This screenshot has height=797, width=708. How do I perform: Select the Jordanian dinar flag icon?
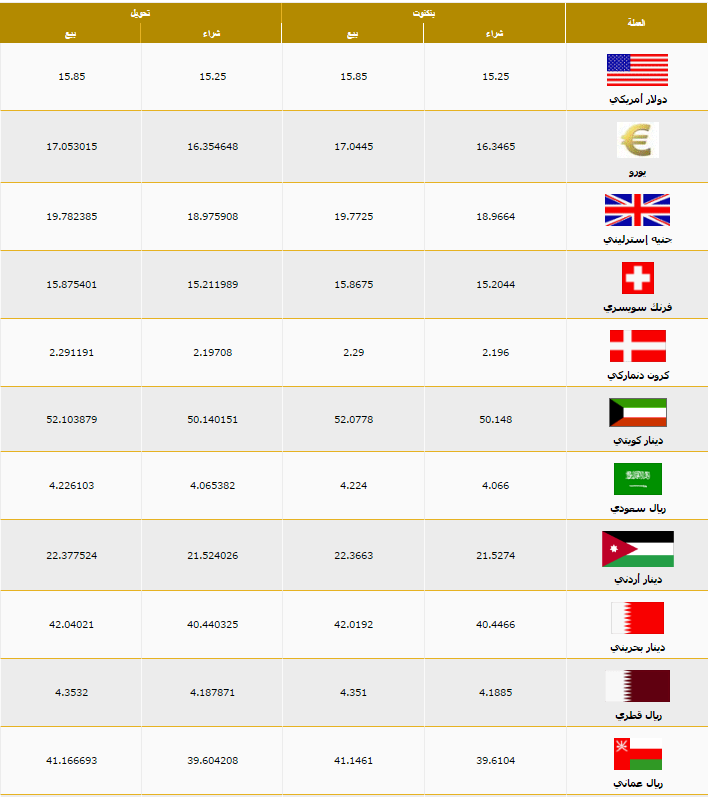coord(638,549)
